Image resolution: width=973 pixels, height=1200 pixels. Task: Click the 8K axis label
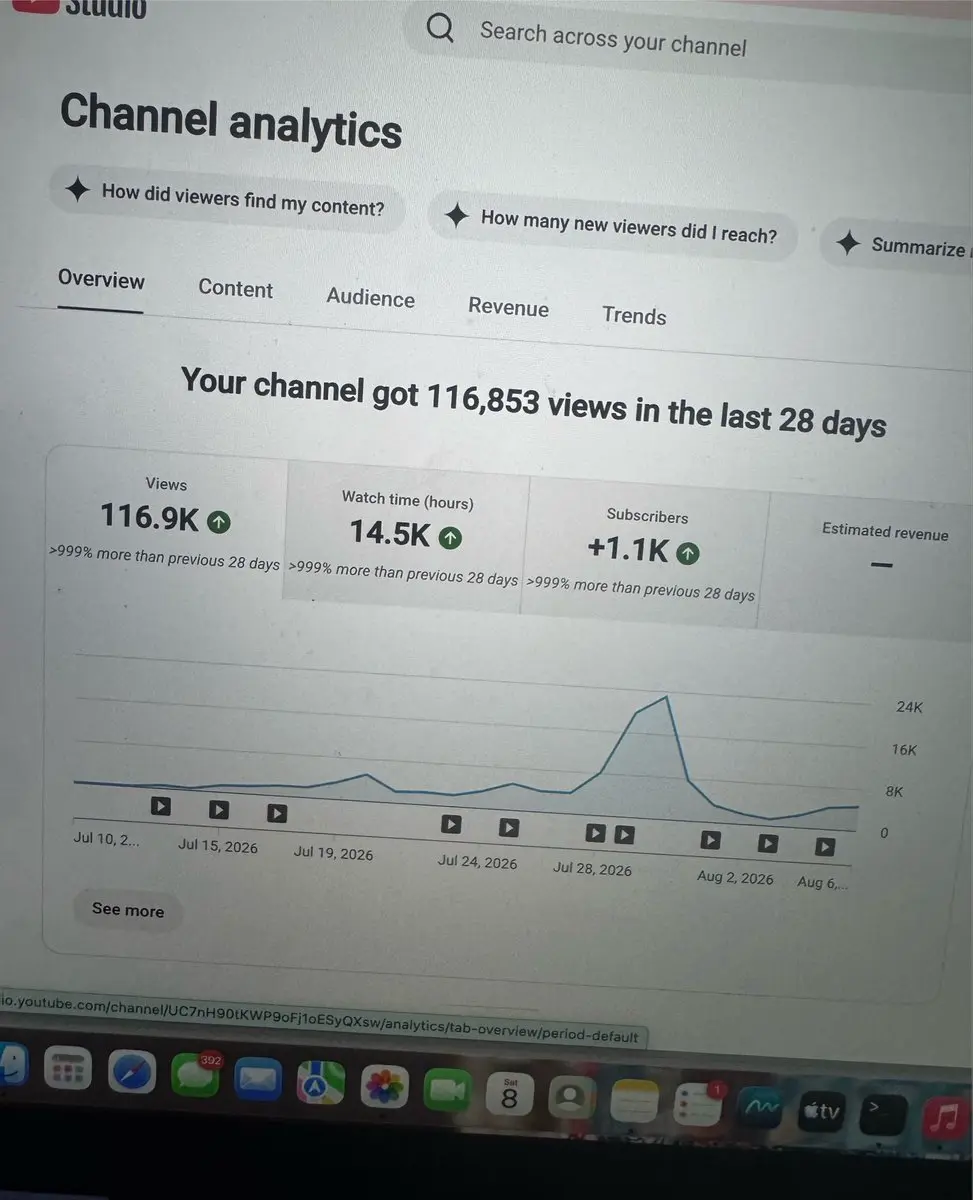click(894, 792)
